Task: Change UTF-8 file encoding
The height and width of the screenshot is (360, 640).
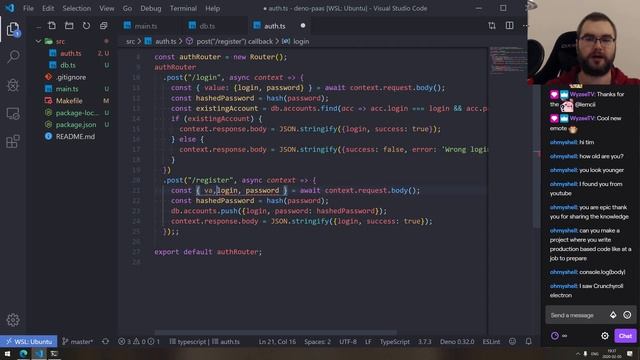Action: [x=348, y=341]
